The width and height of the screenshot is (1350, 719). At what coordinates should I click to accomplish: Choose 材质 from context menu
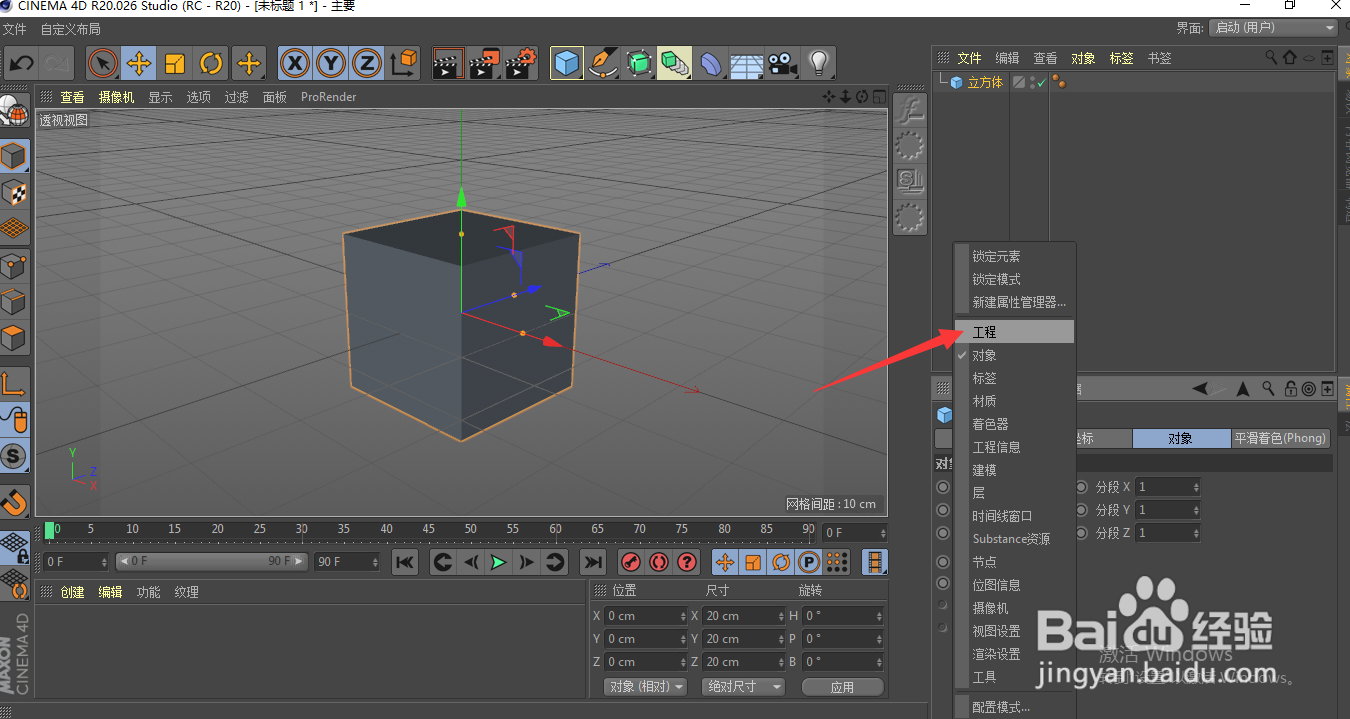(1014, 401)
